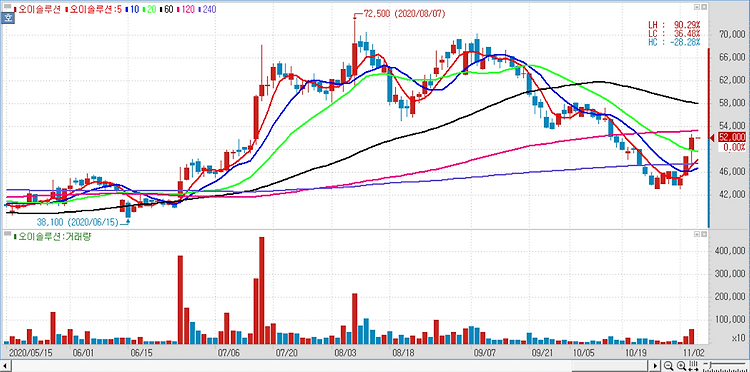Viewport: 750px width, 372px height.
Task: Click the 0.00% change label
Action: click(732, 147)
